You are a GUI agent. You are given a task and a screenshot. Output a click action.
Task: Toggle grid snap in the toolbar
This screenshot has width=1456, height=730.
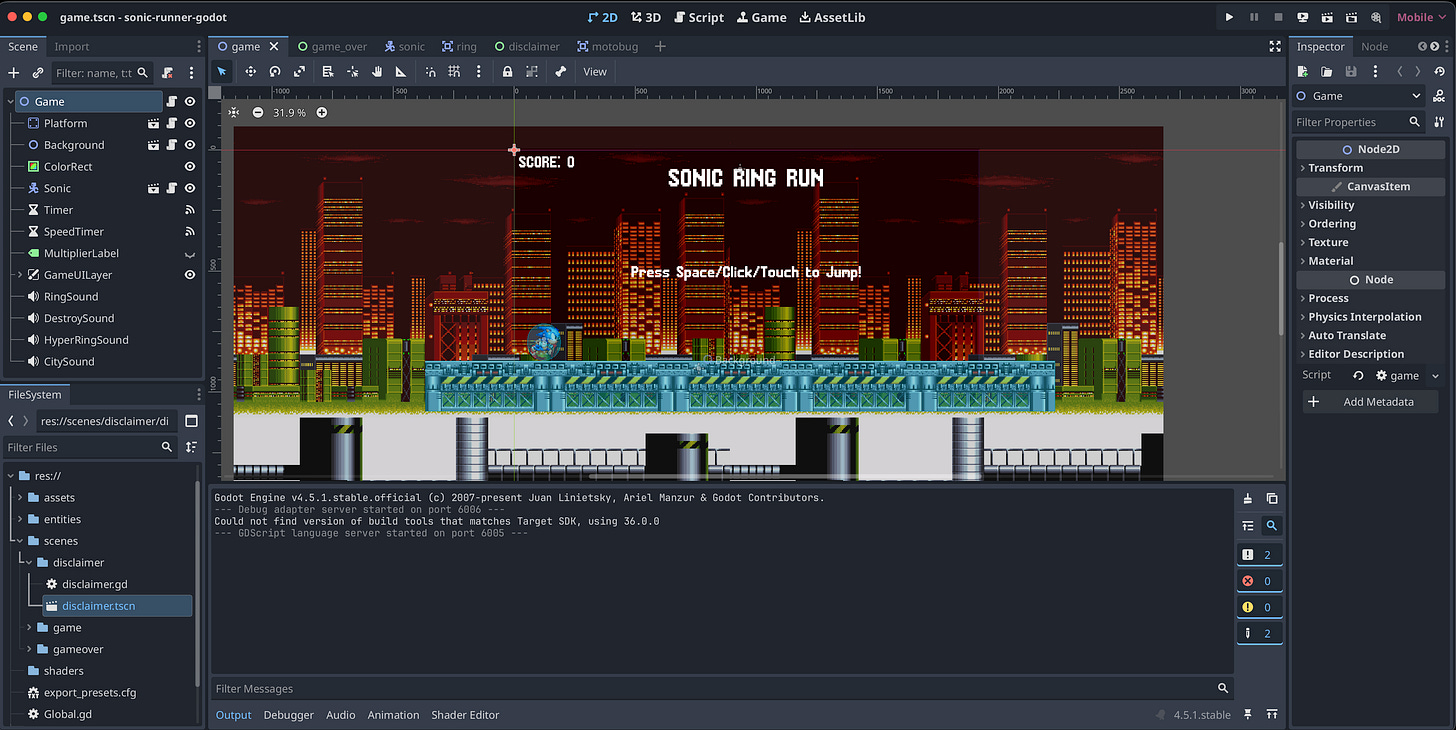coord(454,72)
